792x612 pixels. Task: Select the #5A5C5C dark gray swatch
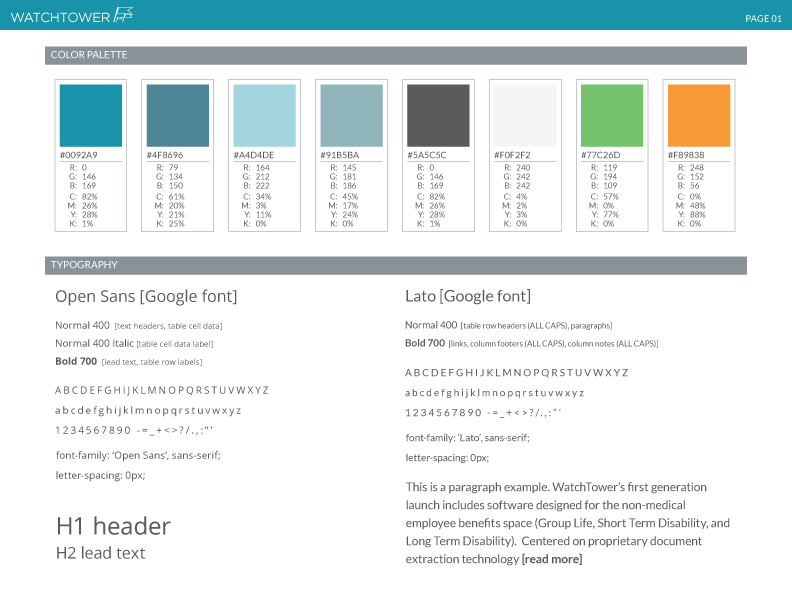(438, 116)
